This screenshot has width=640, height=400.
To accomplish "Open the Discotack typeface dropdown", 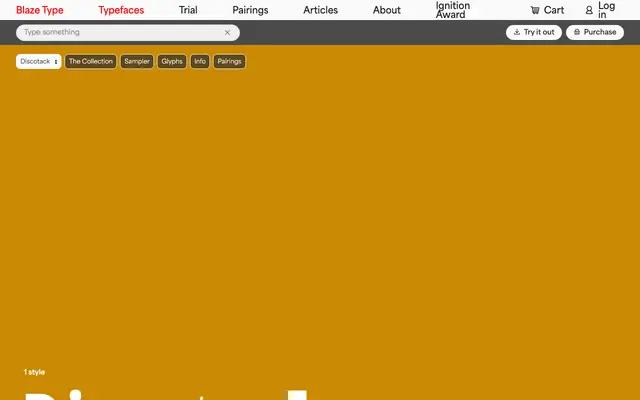I will point(39,62).
